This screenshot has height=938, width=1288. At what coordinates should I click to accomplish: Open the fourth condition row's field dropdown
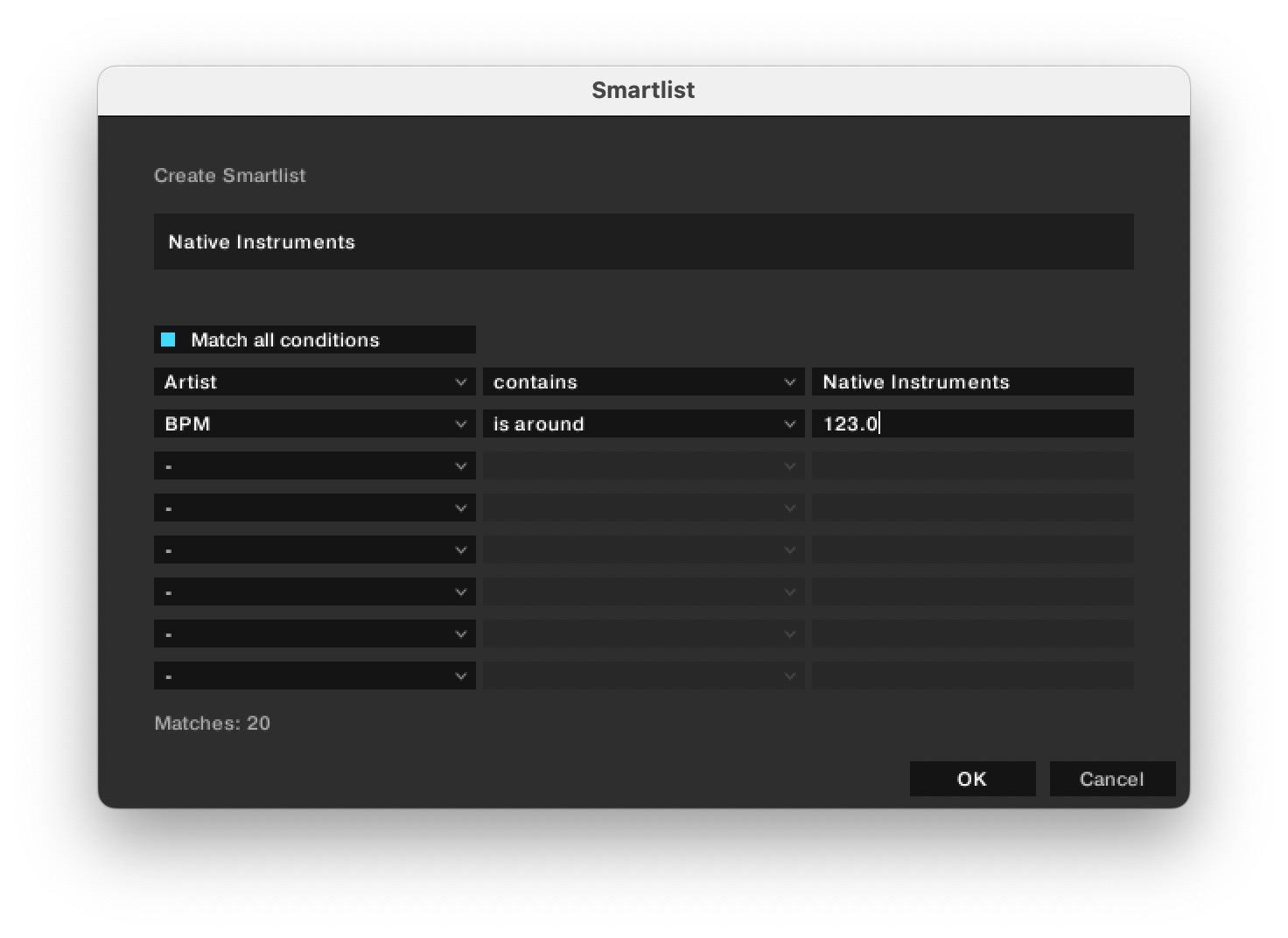pyautogui.click(x=315, y=507)
